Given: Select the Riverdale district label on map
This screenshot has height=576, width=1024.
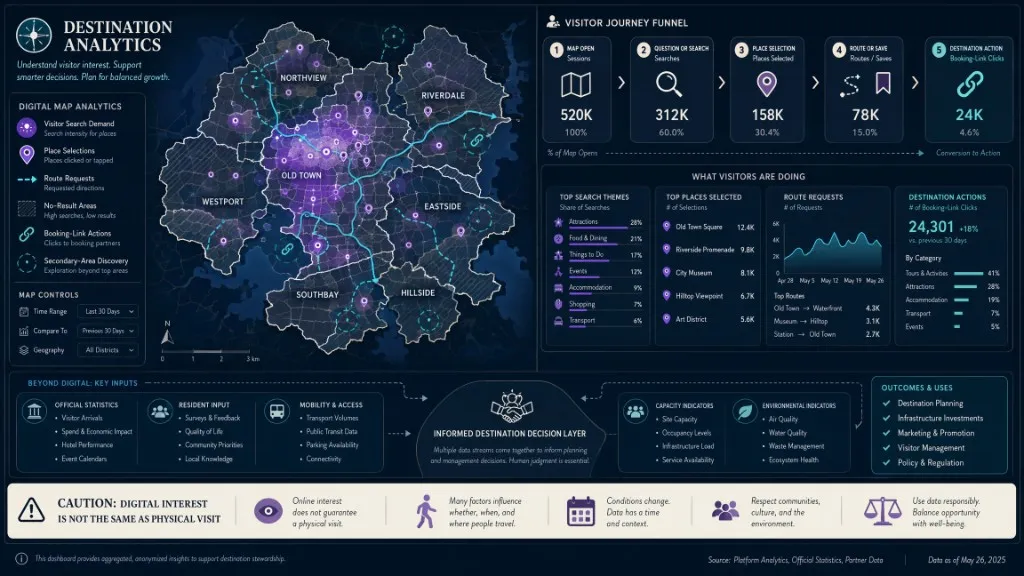Looking at the screenshot, I should [443, 95].
